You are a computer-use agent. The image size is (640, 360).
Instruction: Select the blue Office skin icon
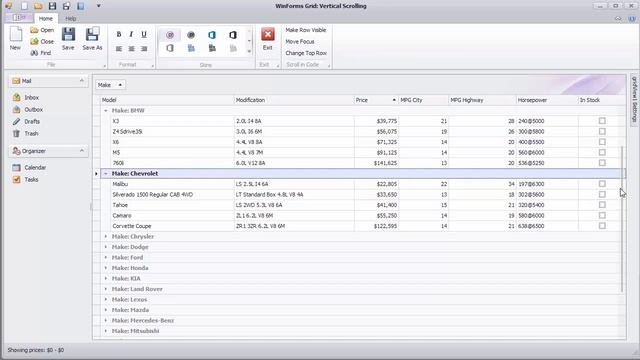click(211, 35)
